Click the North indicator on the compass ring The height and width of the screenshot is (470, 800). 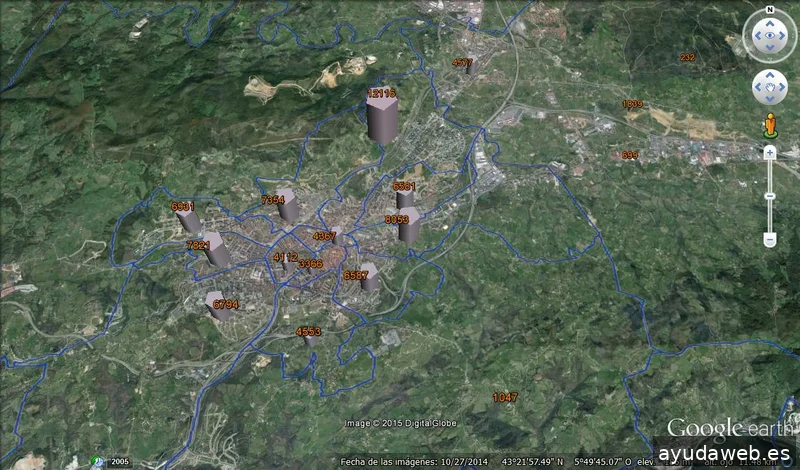(x=770, y=10)
